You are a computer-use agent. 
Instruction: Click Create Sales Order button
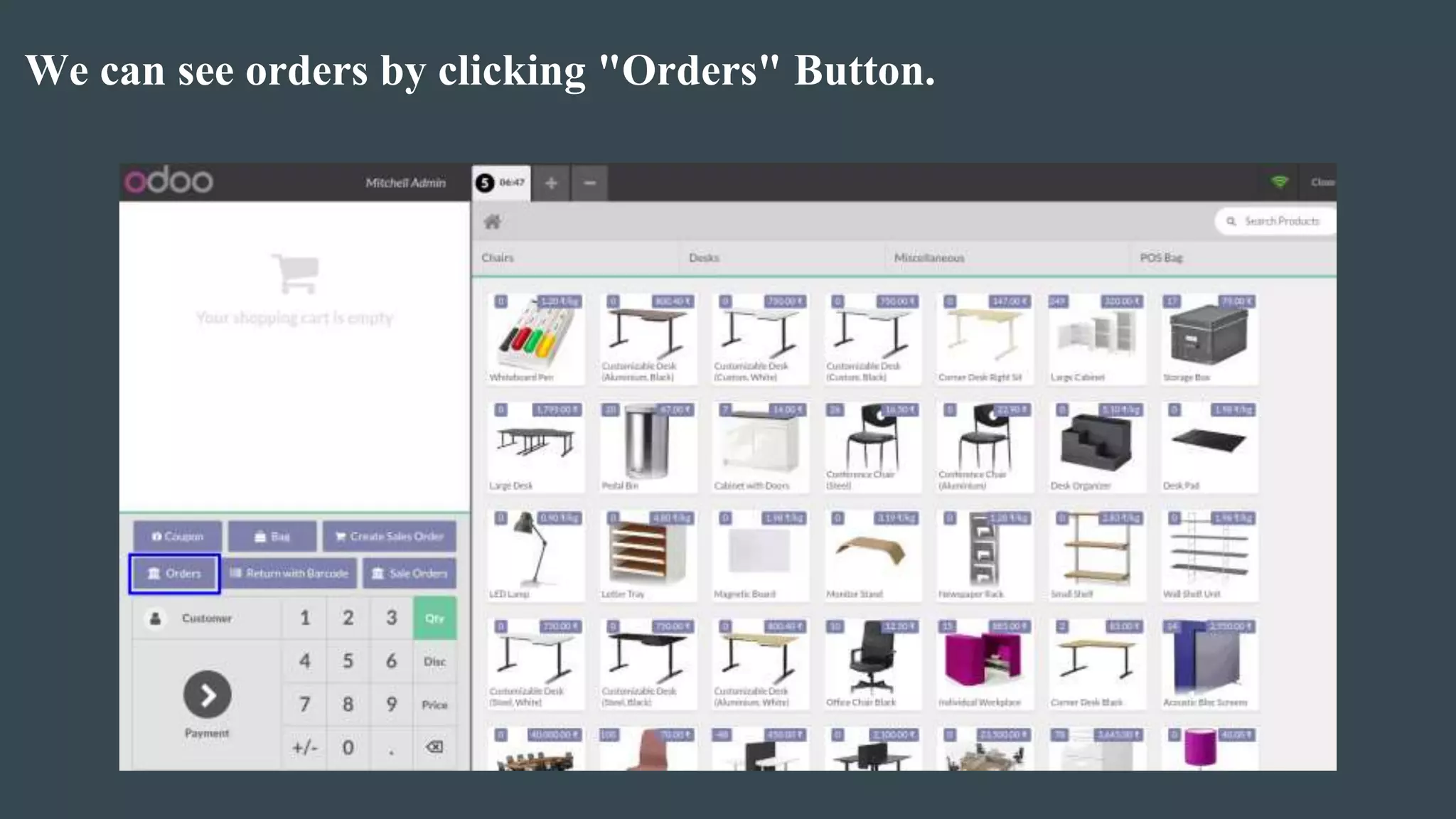click(390, 536)
